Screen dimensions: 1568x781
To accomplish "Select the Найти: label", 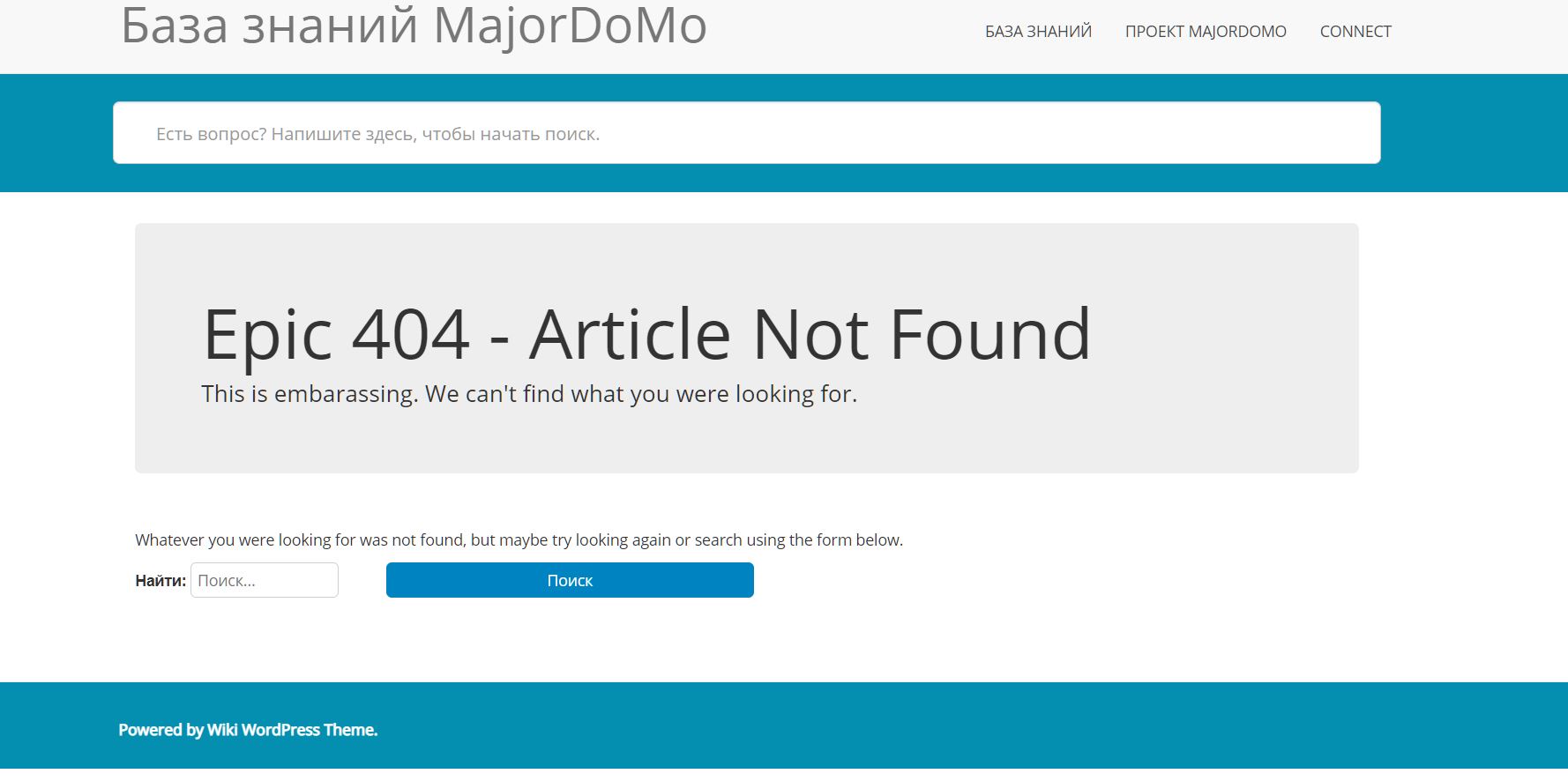I will (x=161, y=581).
